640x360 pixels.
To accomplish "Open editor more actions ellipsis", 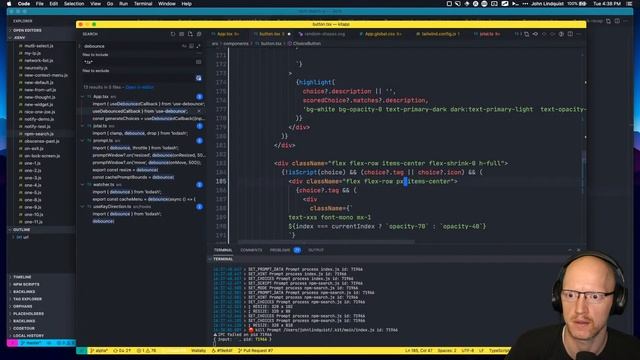I will click(578, 34).
